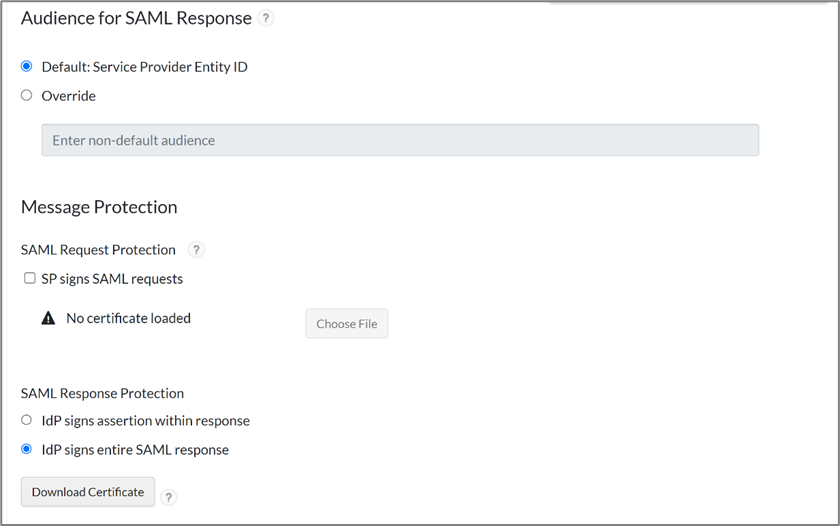Click the IdP signs entire SAML response label text

(135, 450)
